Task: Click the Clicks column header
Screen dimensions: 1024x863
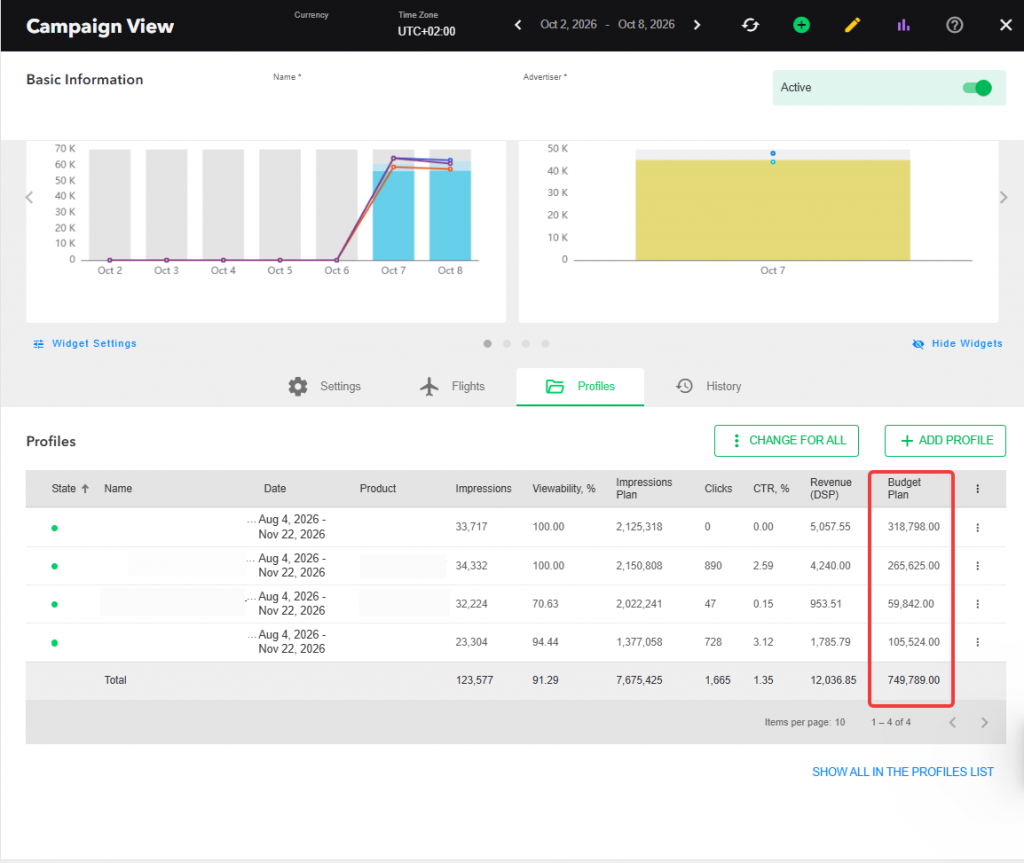Action: (x=718, y=489)
